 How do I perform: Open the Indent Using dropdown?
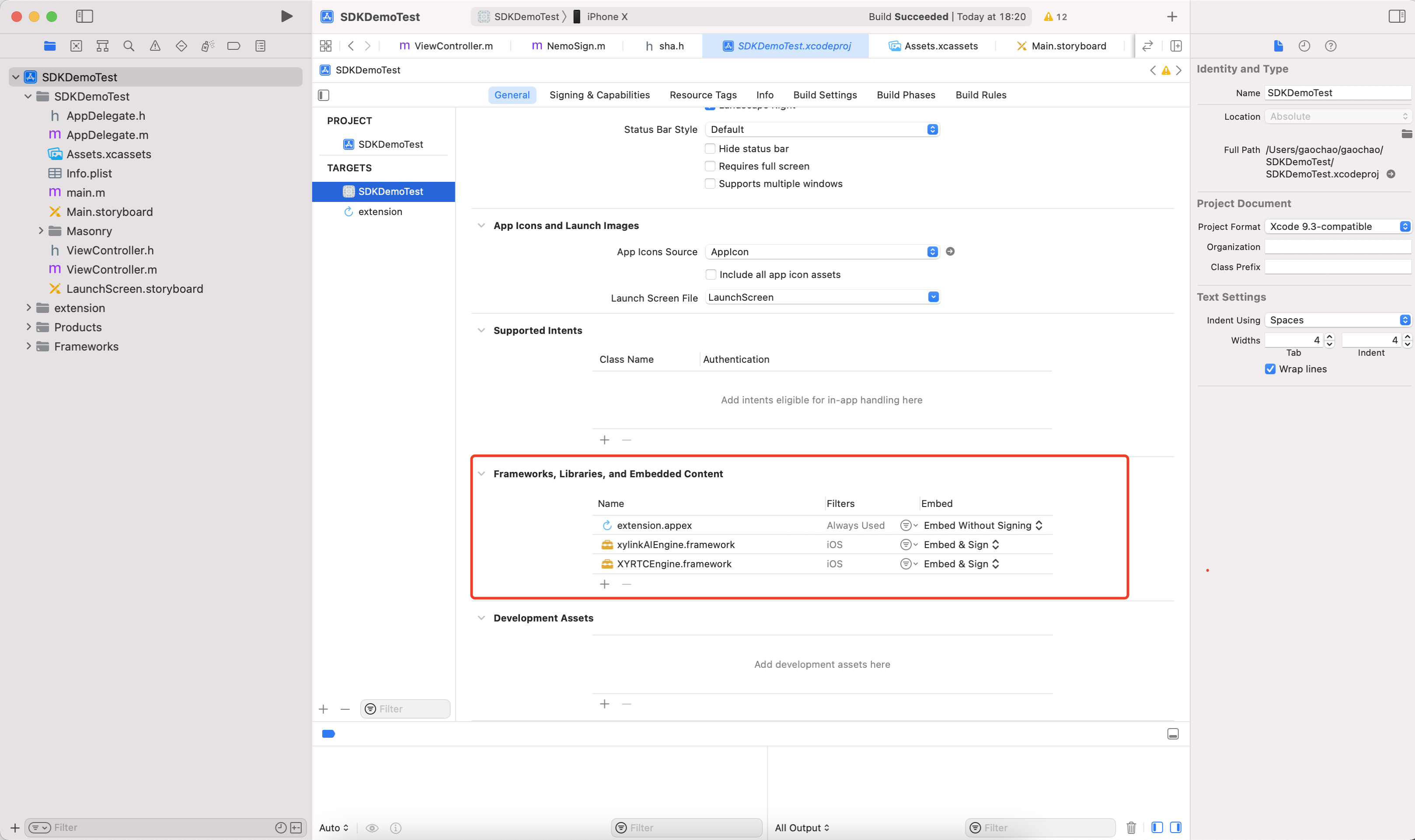pos(1338,320)
